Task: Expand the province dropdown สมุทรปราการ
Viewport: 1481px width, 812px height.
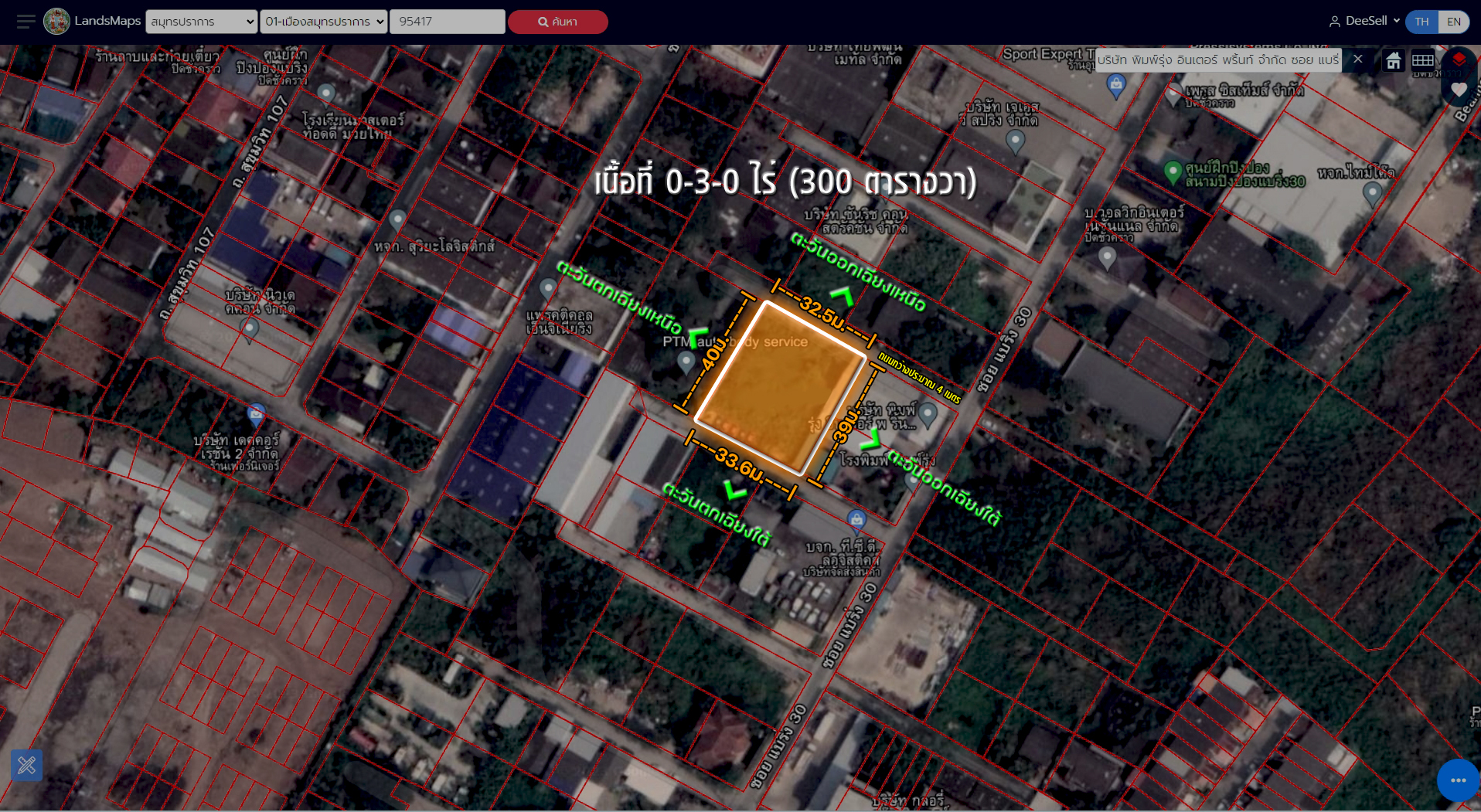Action: pyautogui.click(x=201, y=22)
